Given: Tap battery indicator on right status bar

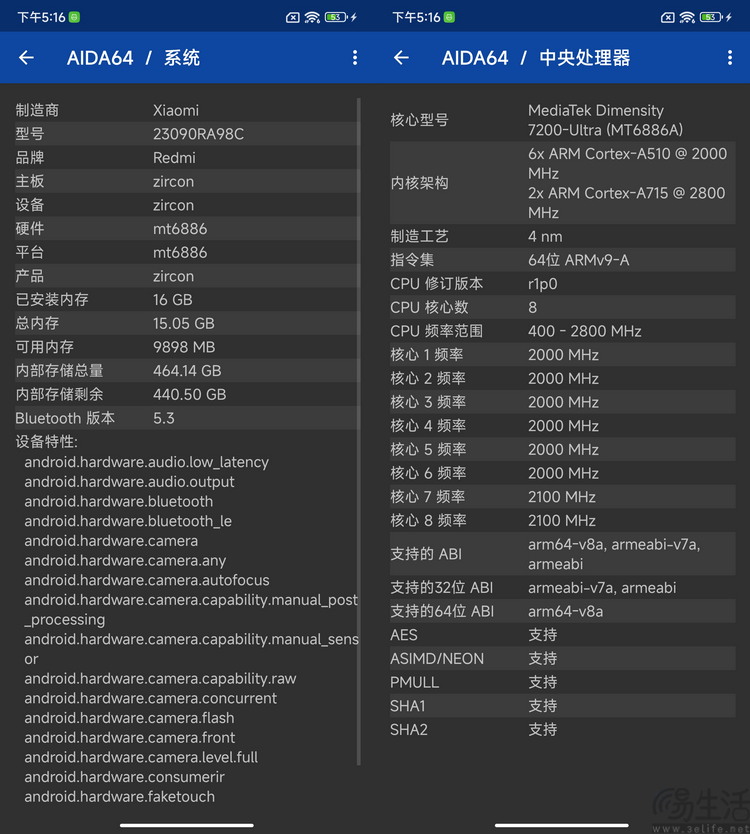Looking at the screenshot, I should click(712, 18).
